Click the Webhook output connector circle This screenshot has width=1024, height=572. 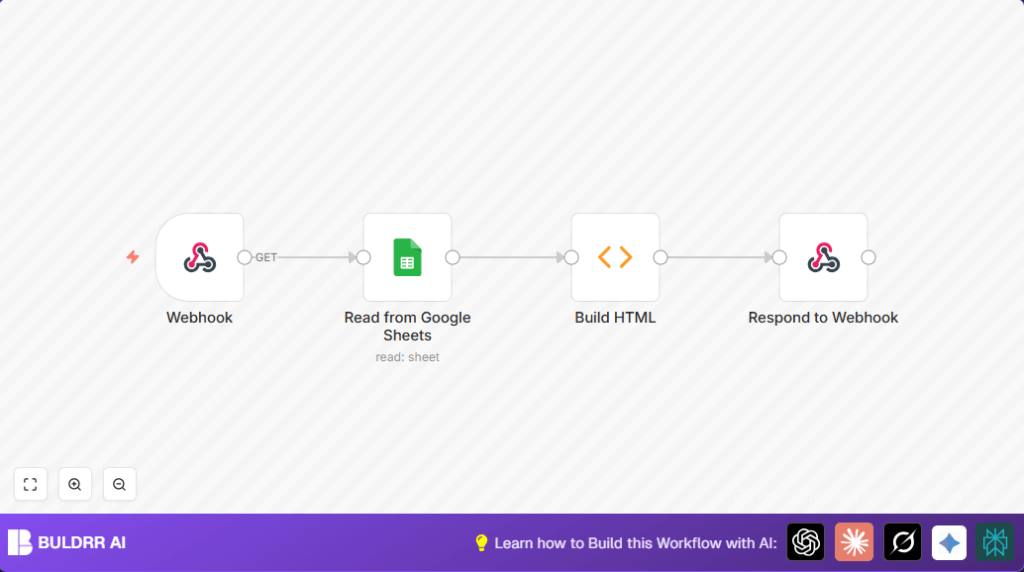[244, 257]
